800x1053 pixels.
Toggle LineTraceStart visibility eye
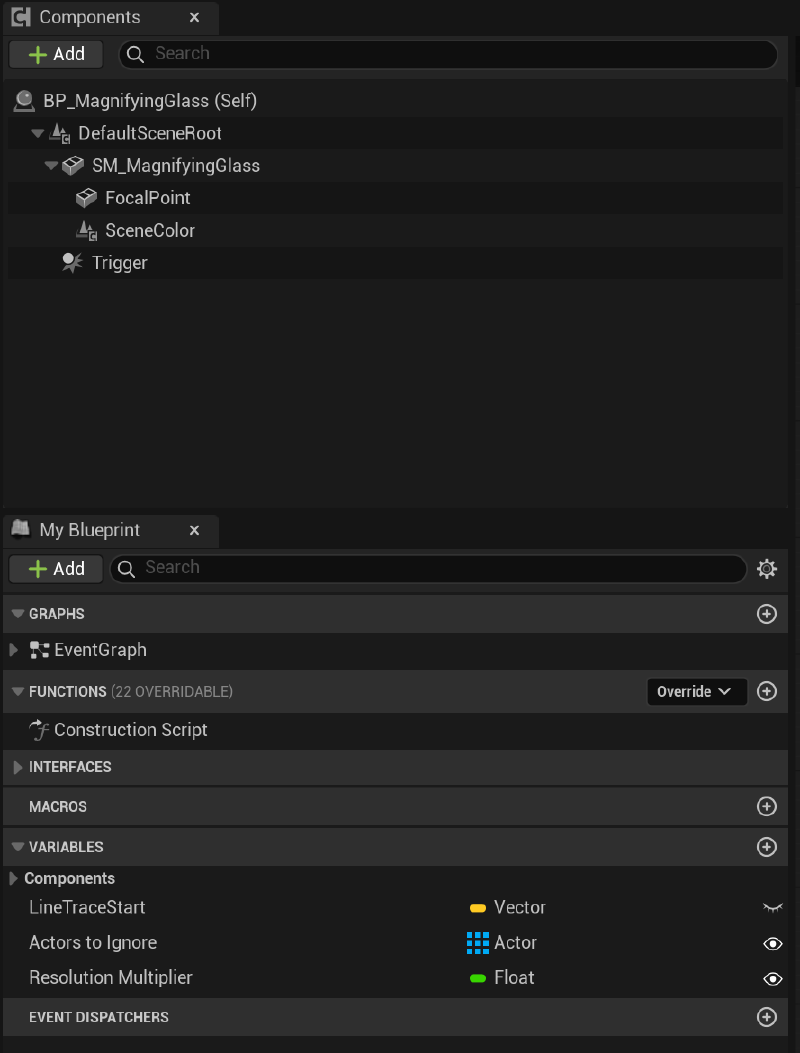click(772, 907)
